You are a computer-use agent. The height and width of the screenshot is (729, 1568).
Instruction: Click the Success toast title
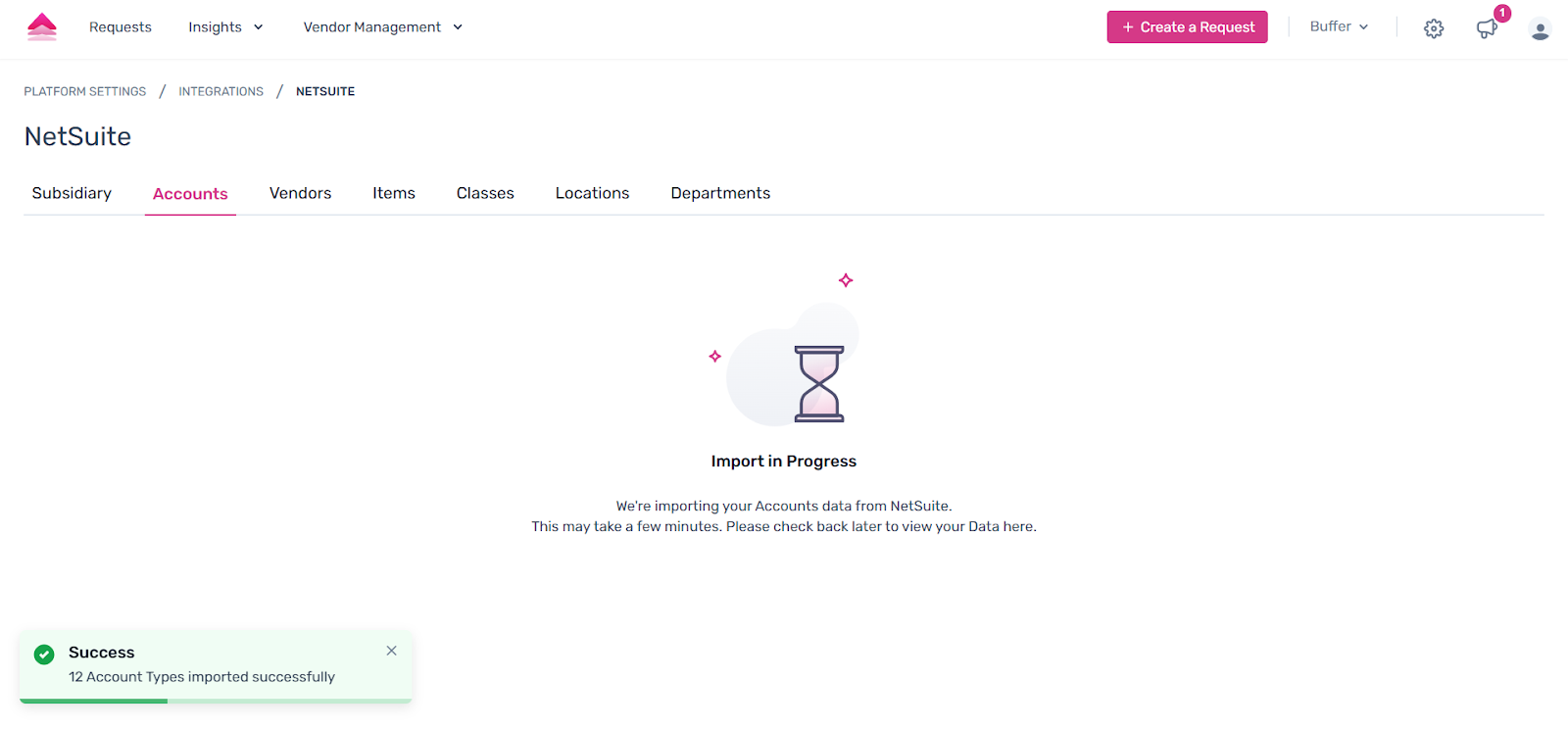tap(102, 653)
